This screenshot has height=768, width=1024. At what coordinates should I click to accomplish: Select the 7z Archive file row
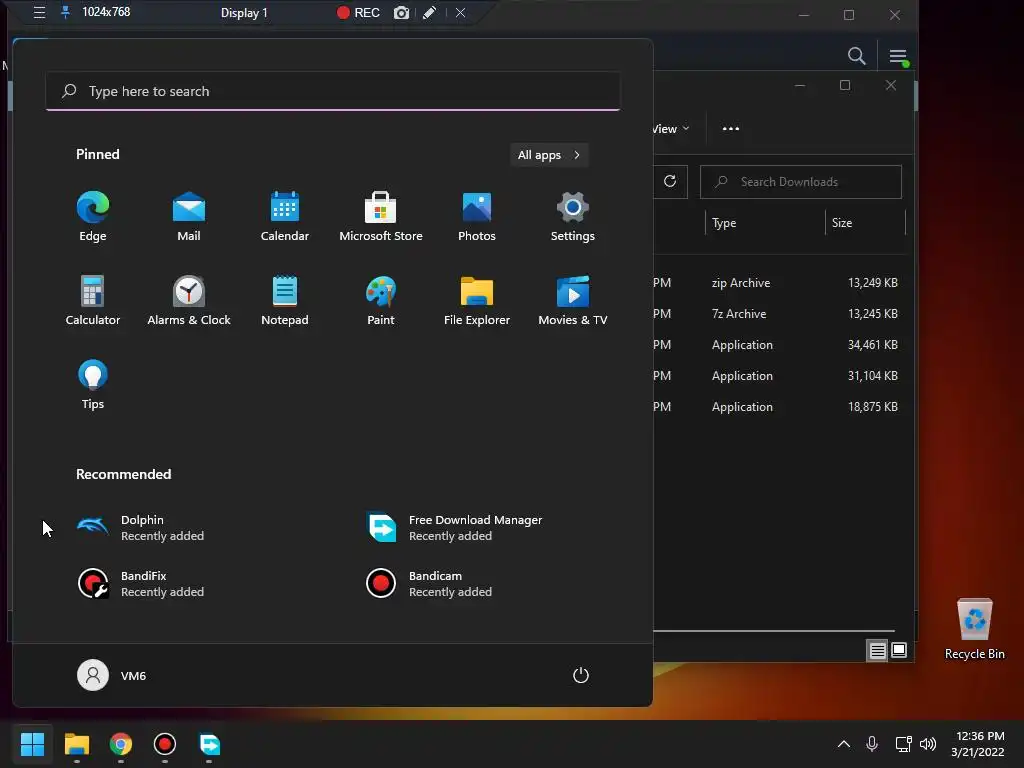click(x=777, y=313)
